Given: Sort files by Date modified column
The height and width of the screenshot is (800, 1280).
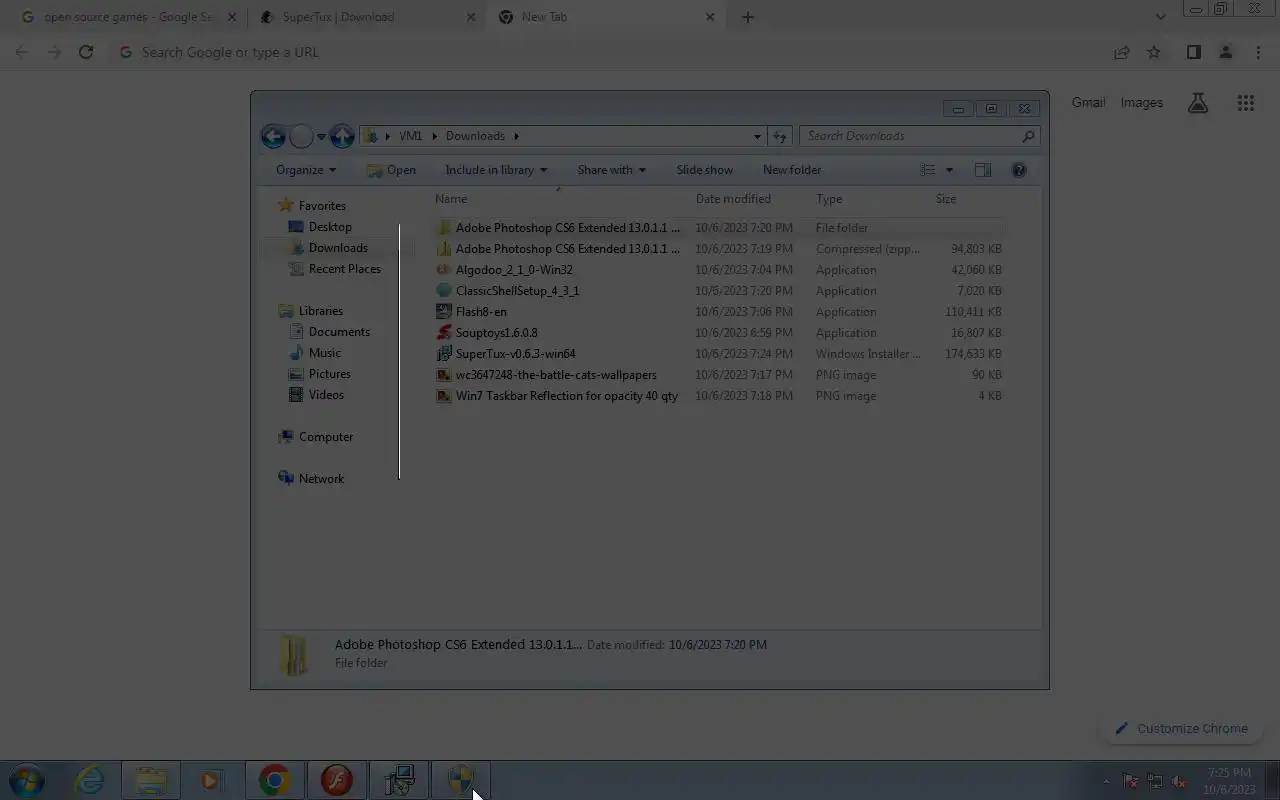Looking at the screenshot, I should point(750,199).
